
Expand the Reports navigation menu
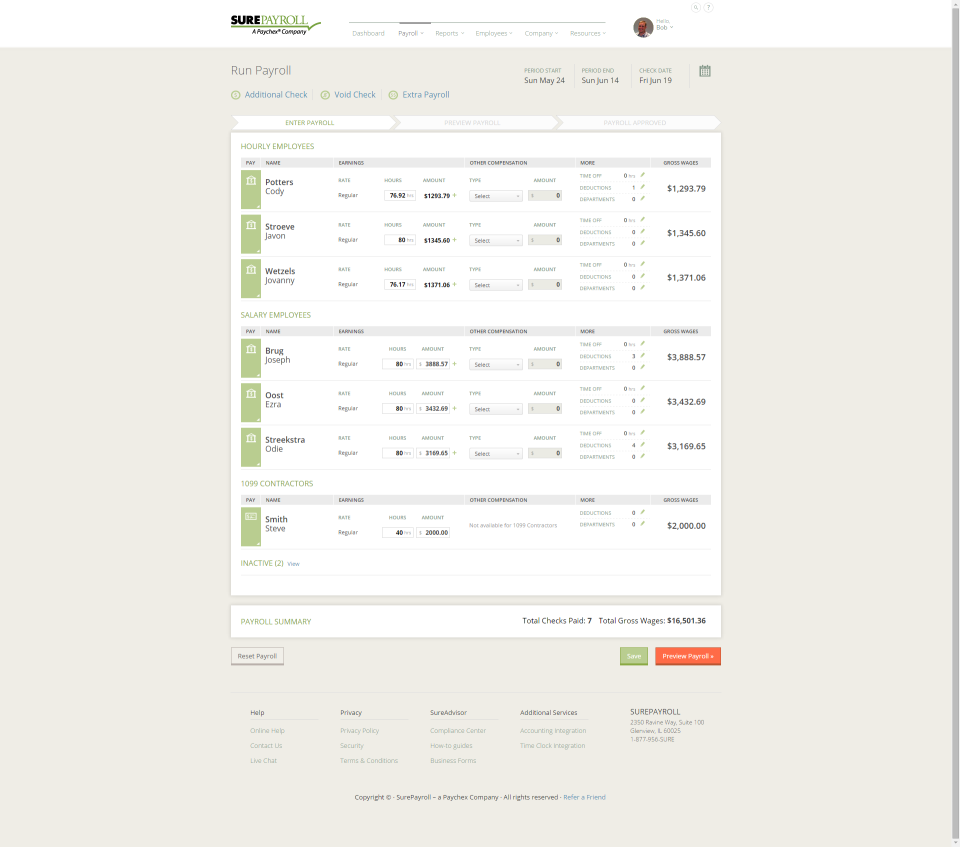pyautogui.click(x=449, y=34)
